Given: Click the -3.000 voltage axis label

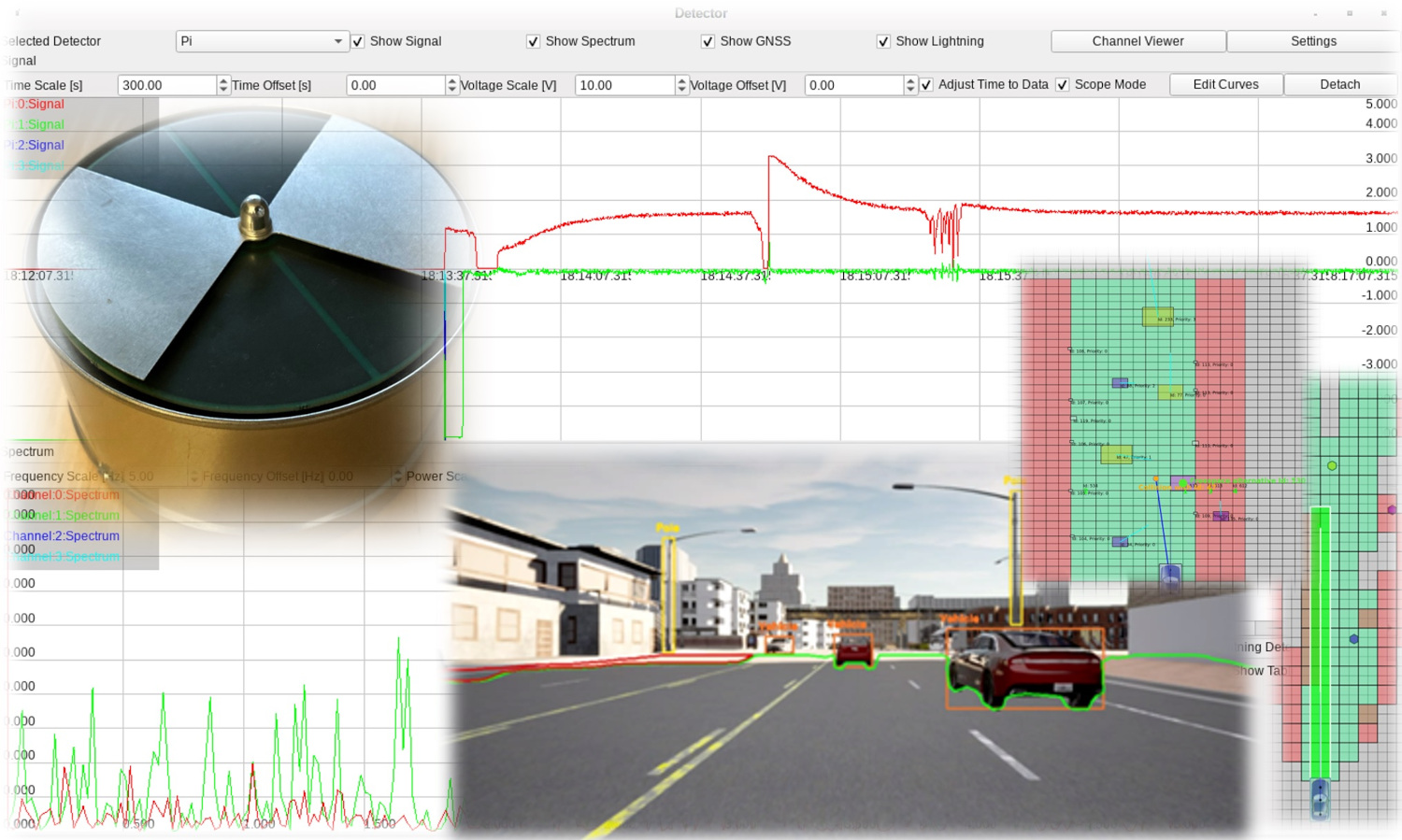Looking at the screenshot, I should coord(1379,364).
